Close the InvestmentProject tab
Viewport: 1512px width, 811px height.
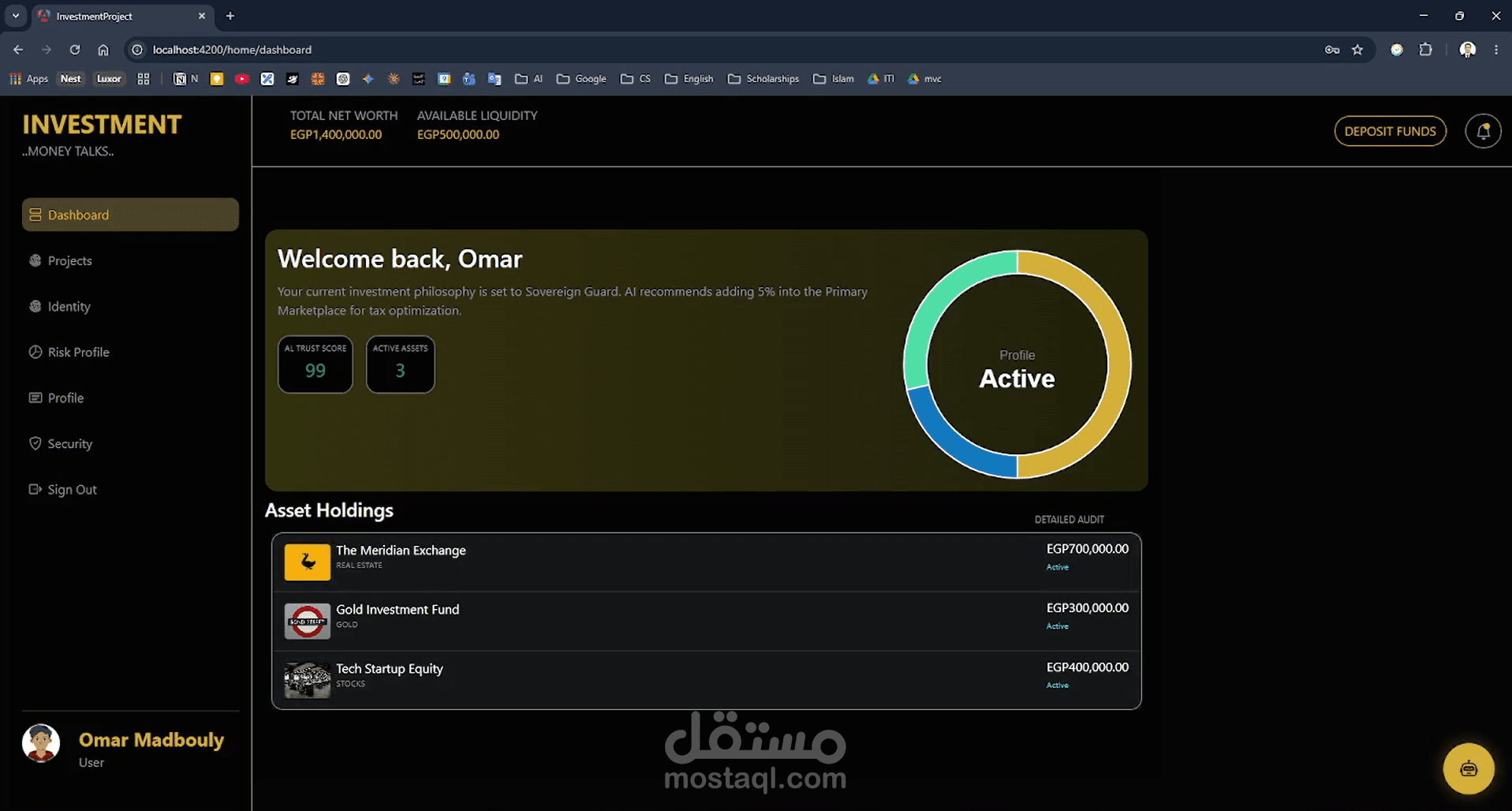[202, 16]
